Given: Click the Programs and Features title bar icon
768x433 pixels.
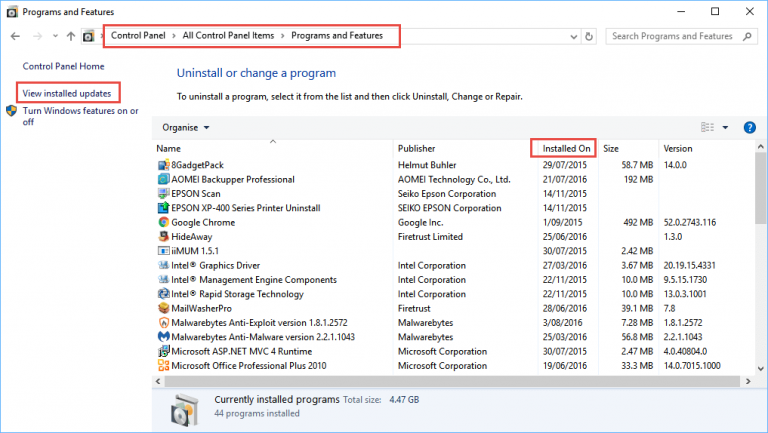Looking at the screenshot, I should click(12, 12).
